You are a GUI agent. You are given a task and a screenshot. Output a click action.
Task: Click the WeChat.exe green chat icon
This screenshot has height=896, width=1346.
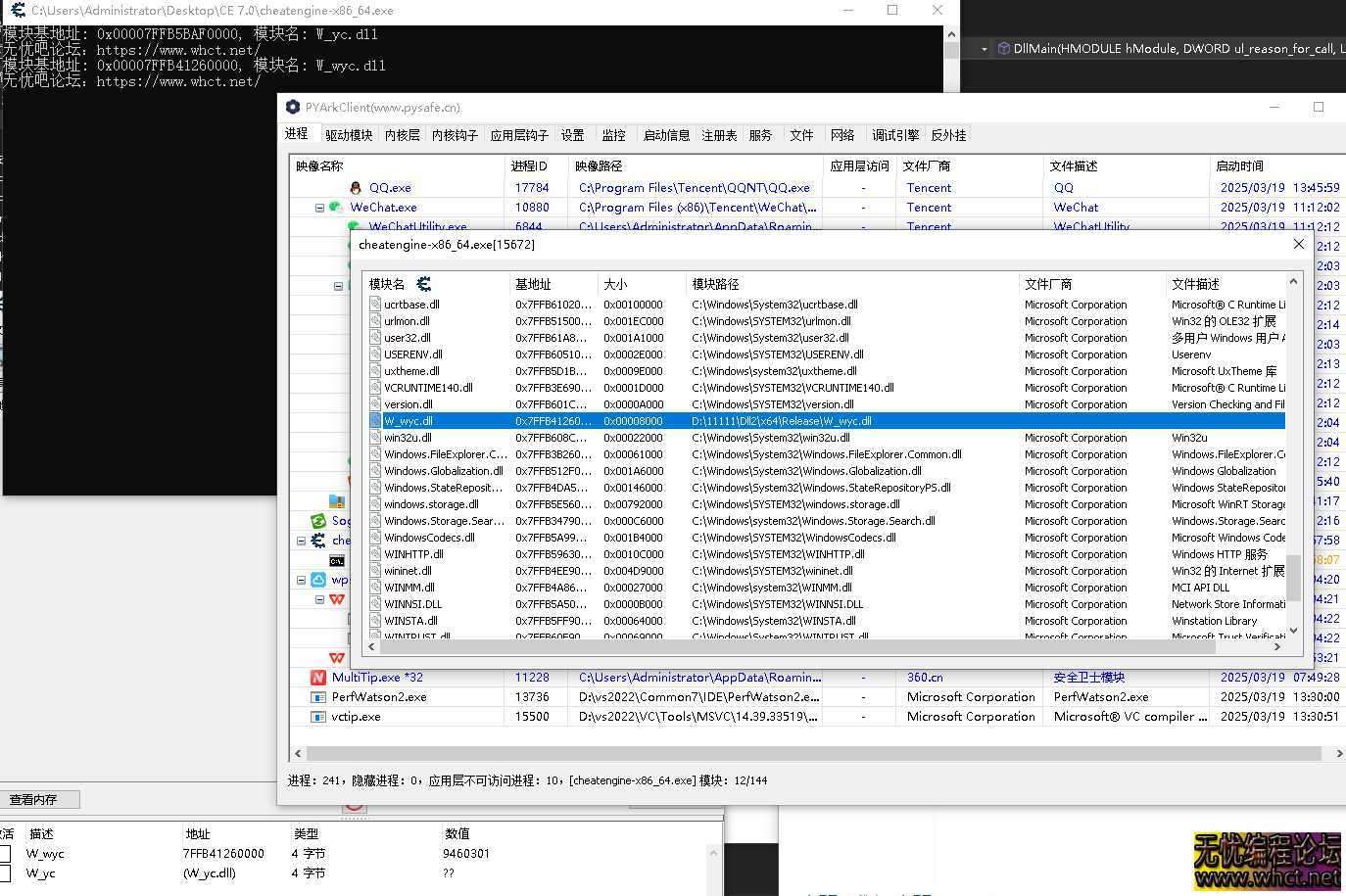(335, 208)
